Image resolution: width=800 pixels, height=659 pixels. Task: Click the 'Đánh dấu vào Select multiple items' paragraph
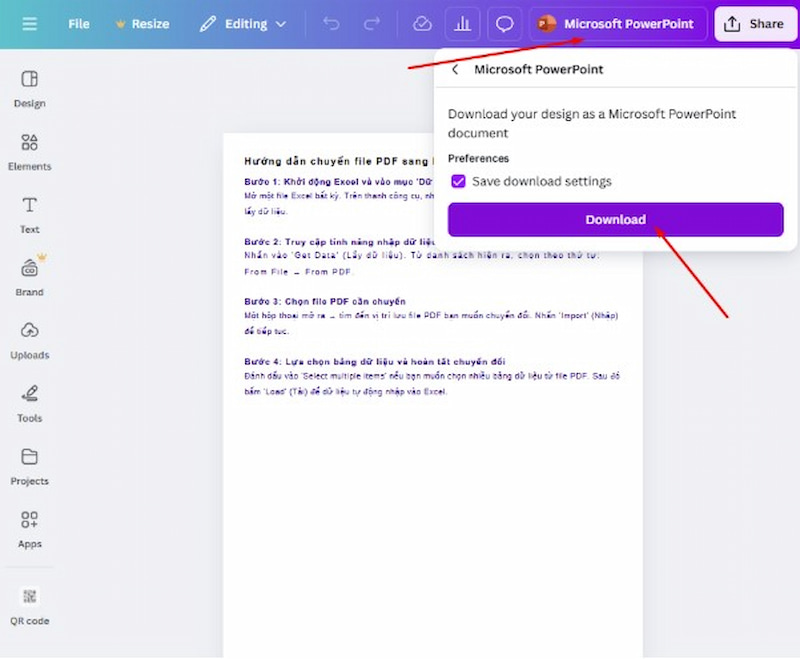click(x=432, y=384)
